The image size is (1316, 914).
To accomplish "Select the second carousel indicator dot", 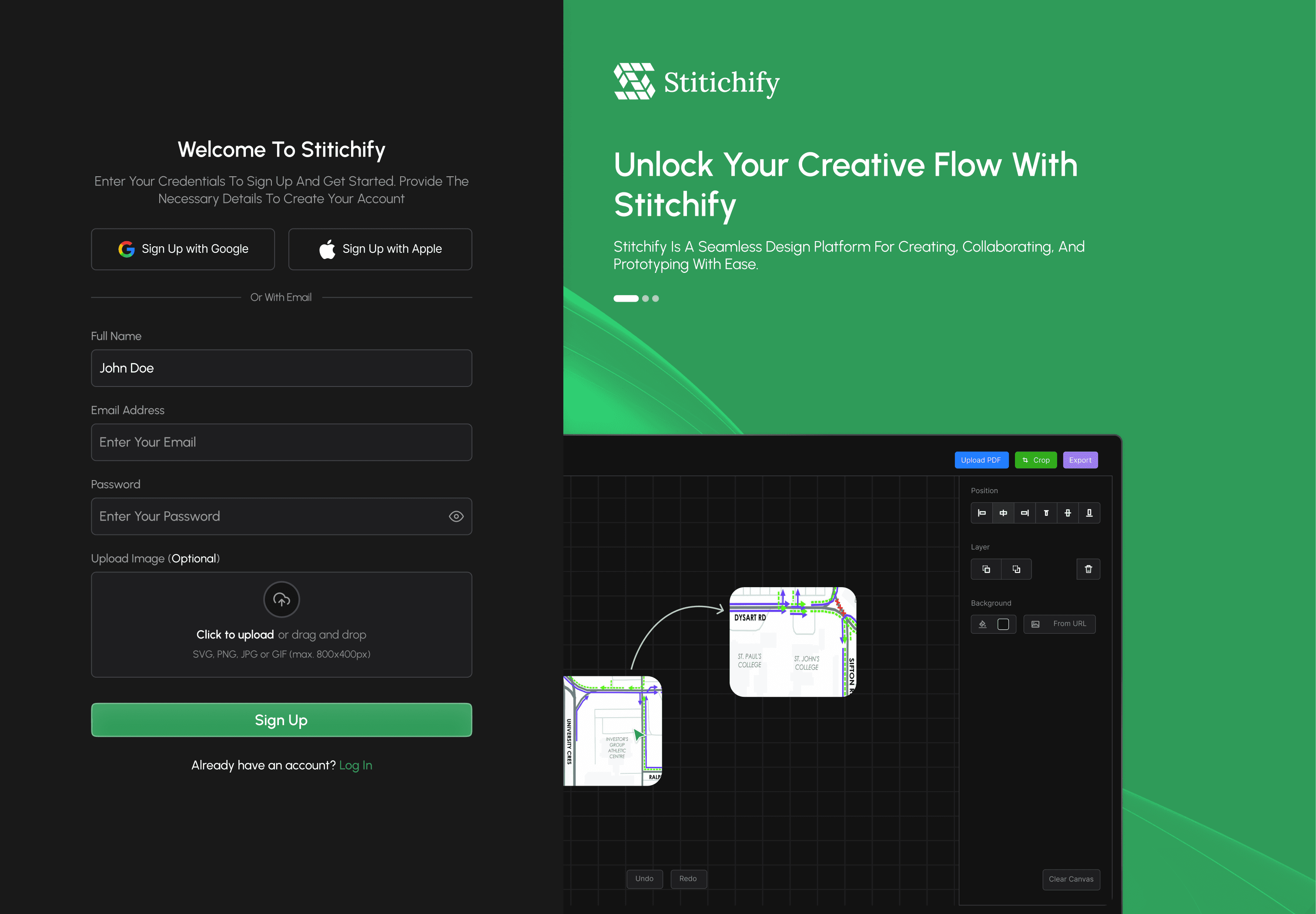I will [x=645, y=299].
